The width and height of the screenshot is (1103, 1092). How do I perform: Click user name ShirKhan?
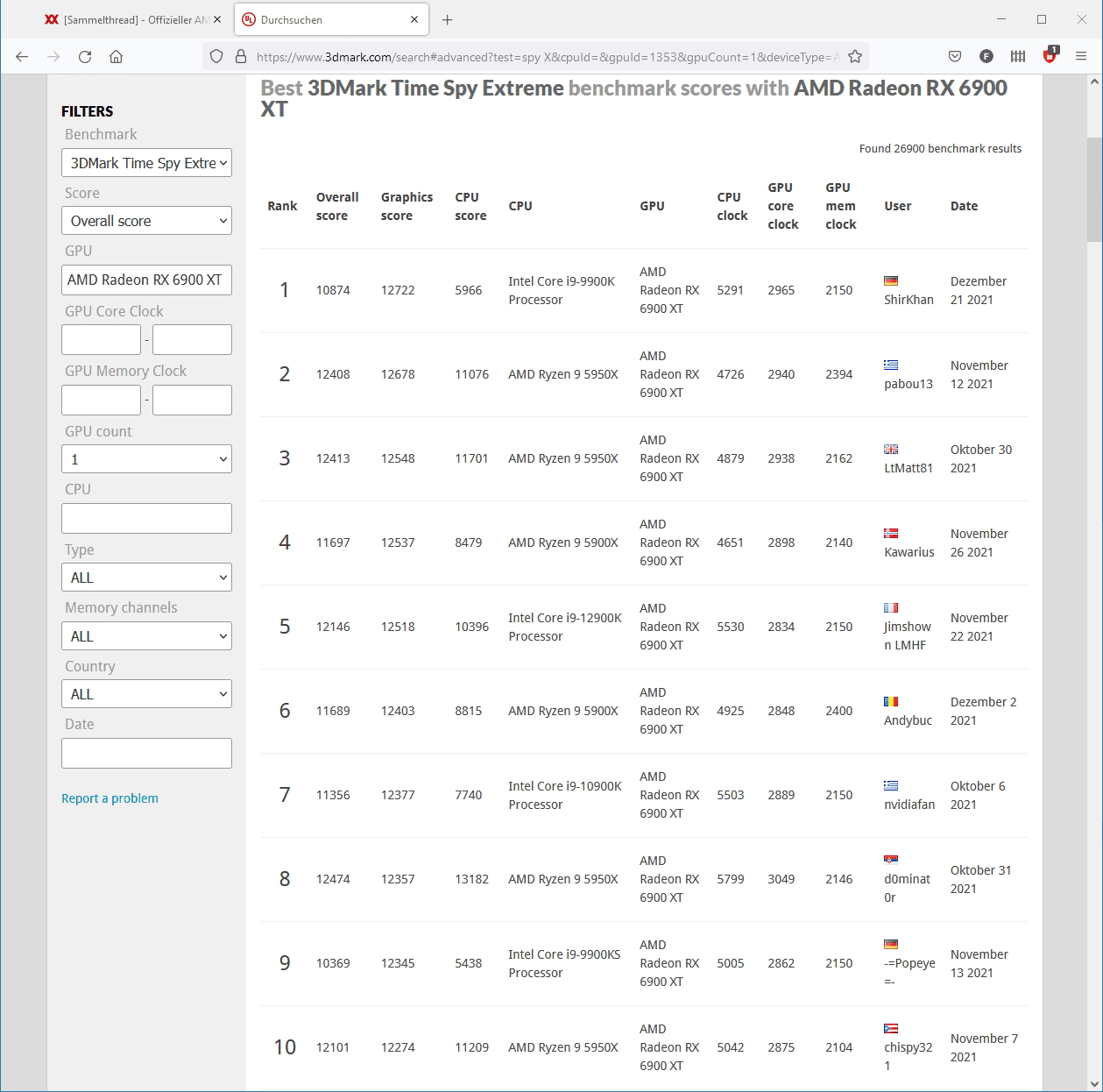[x=909, y=300]
